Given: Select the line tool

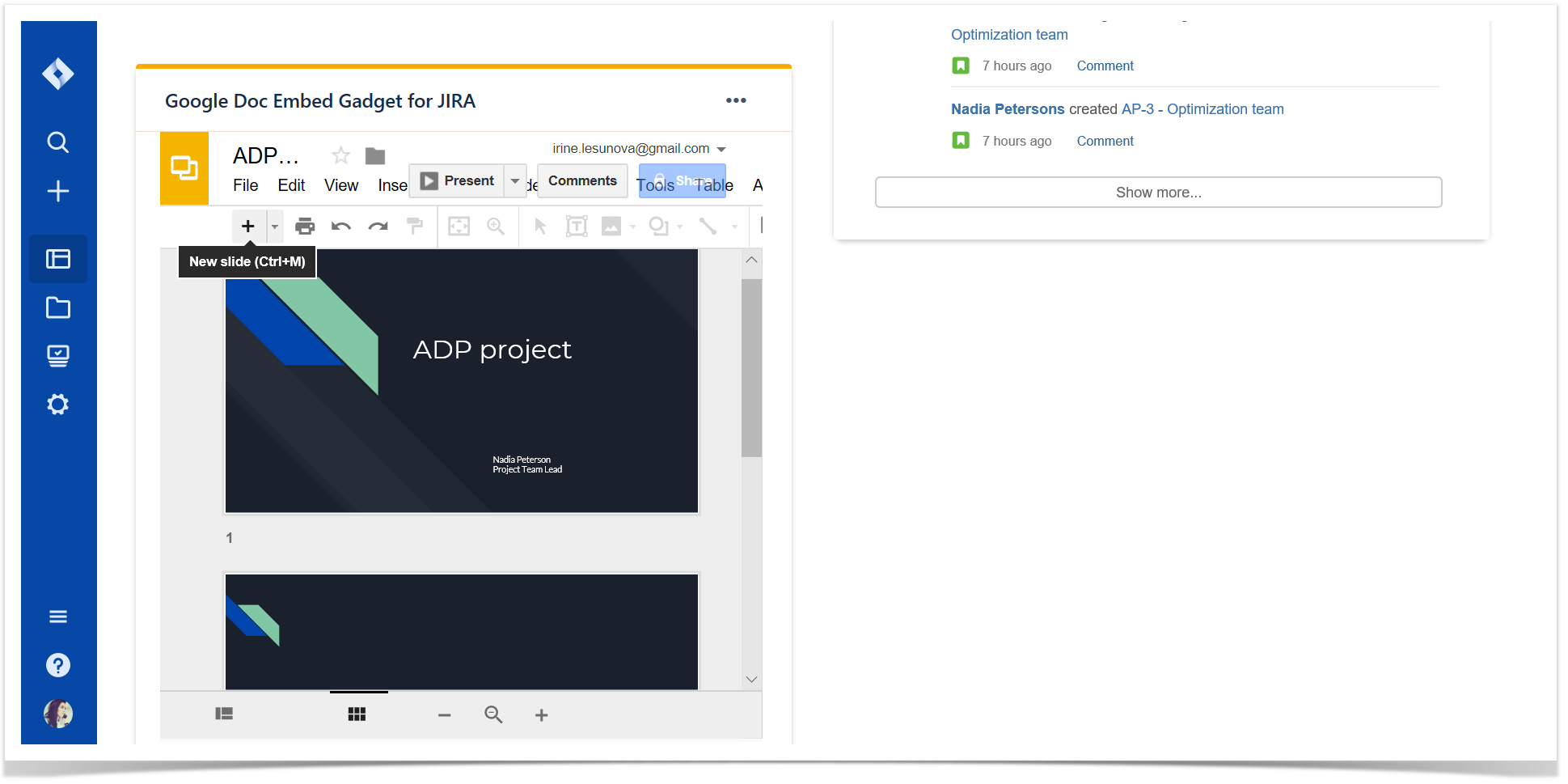Looking at the screenshot, I should coord(708,227).
